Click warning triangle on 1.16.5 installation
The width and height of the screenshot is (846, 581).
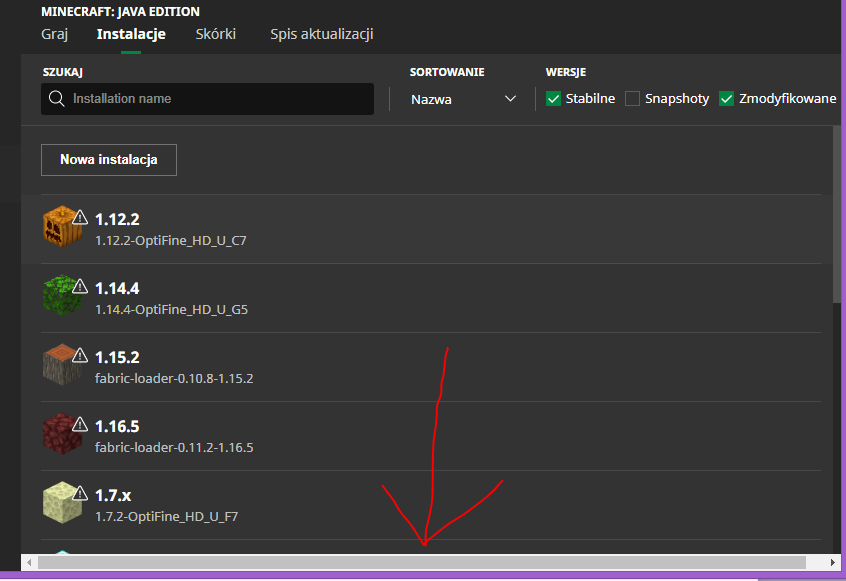click(x=80, y=424)
